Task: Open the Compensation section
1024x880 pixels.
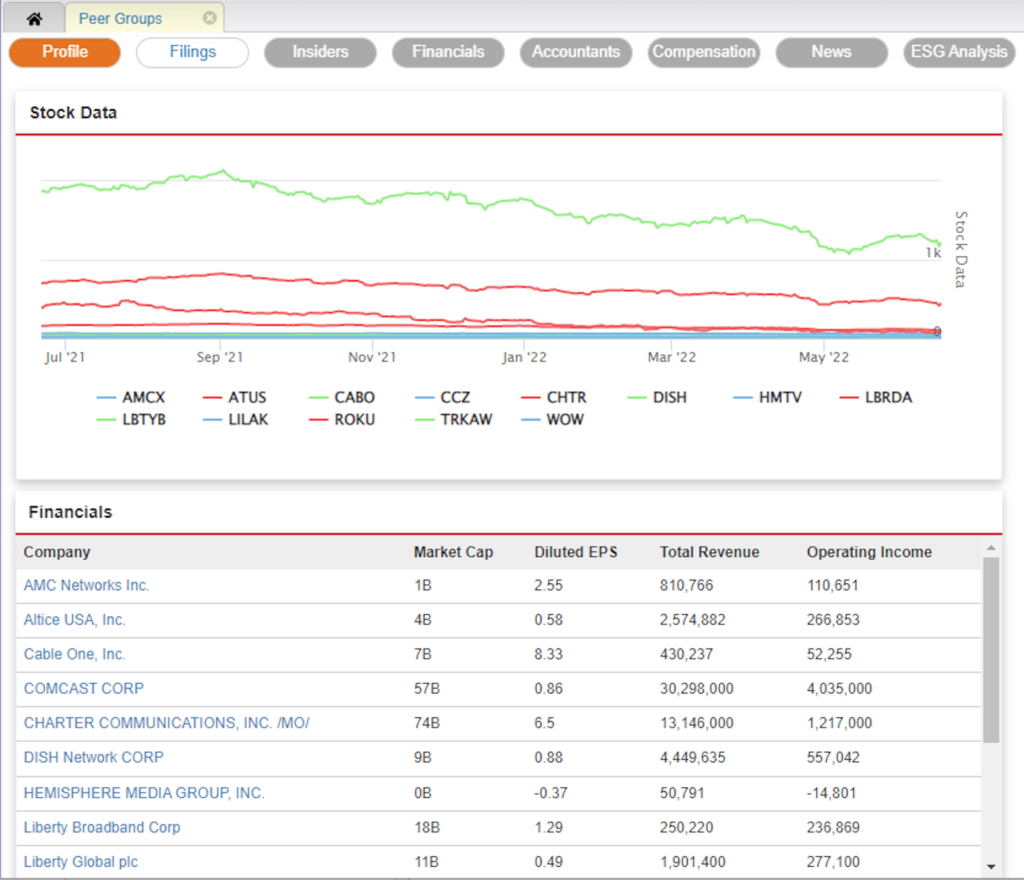Action: (x=704, y=52)
